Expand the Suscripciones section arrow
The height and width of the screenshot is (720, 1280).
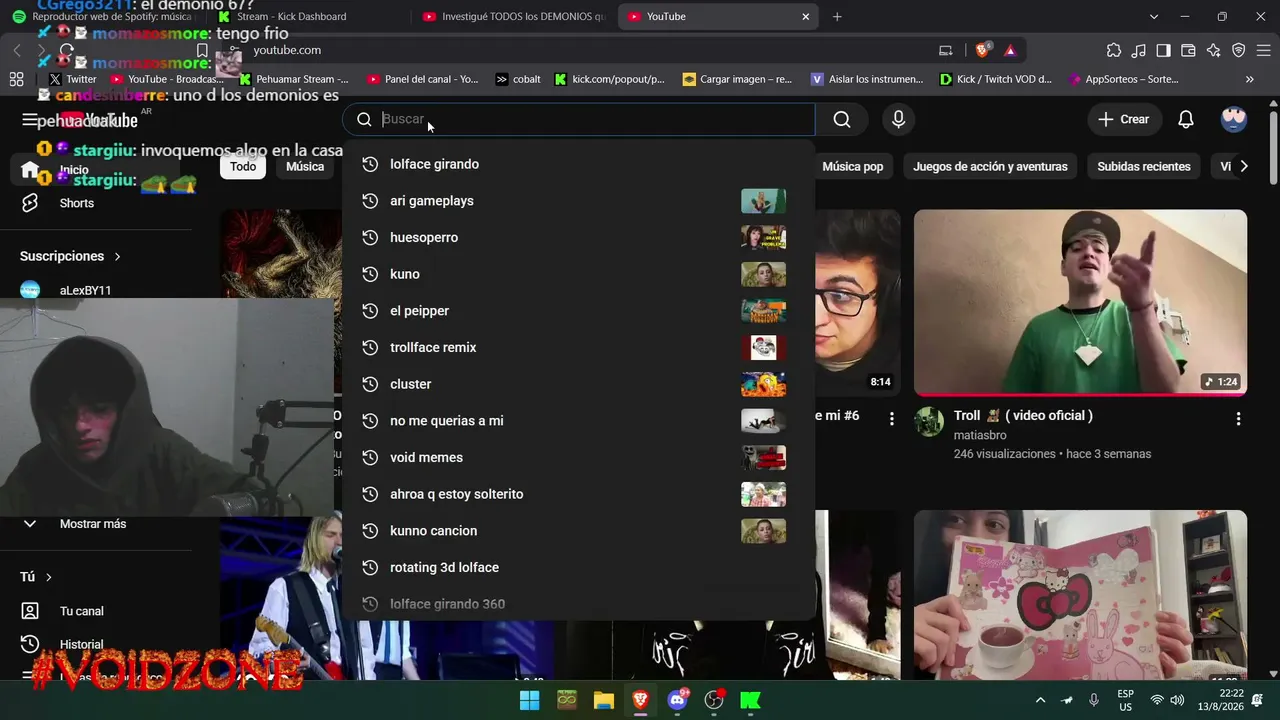117,257
